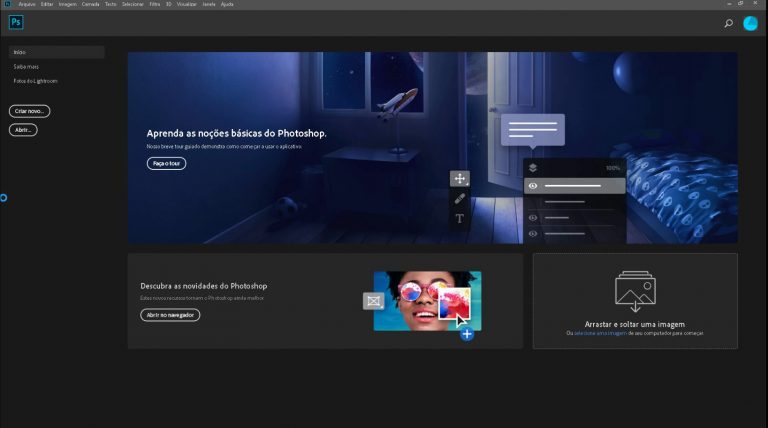The image size is (768, 428).
Task: Open the Texto menu
Action: pyautogui.click(x=111, y=4)
